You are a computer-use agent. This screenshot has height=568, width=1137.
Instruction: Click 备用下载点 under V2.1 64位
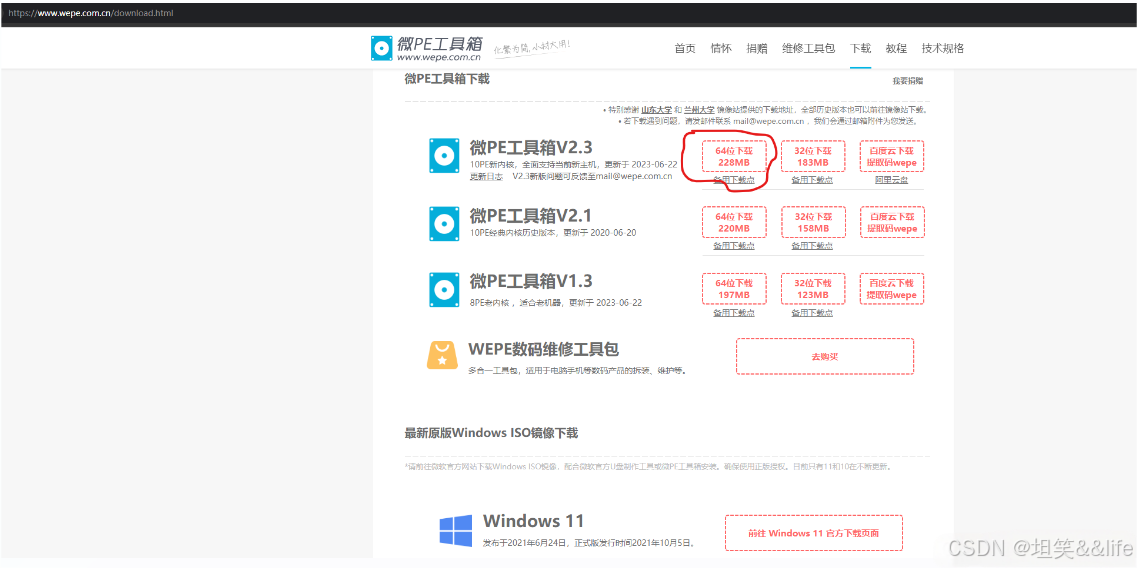click(733, 246)
